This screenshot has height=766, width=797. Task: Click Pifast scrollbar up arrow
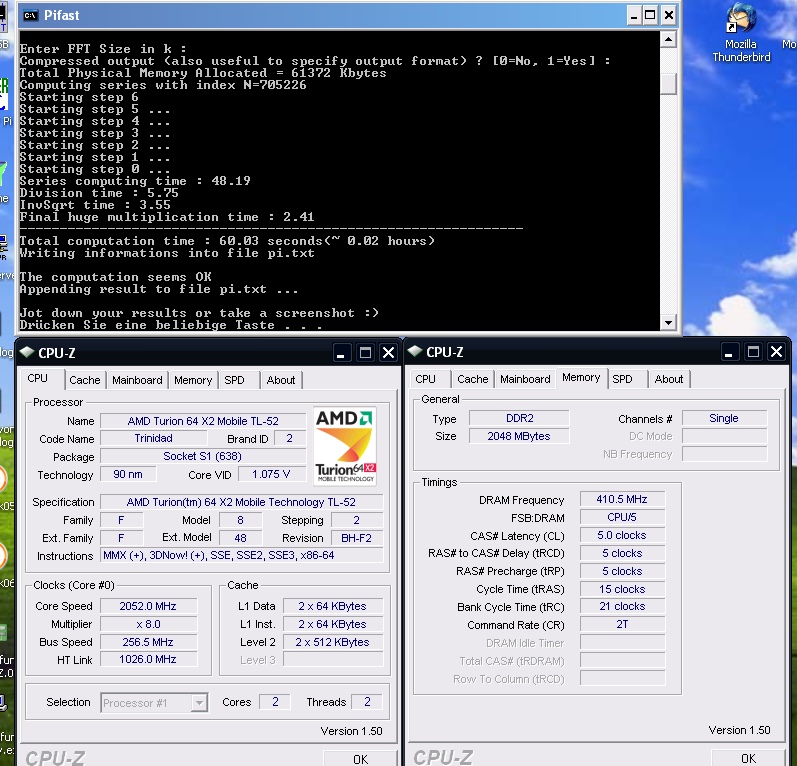click(668, 39)
